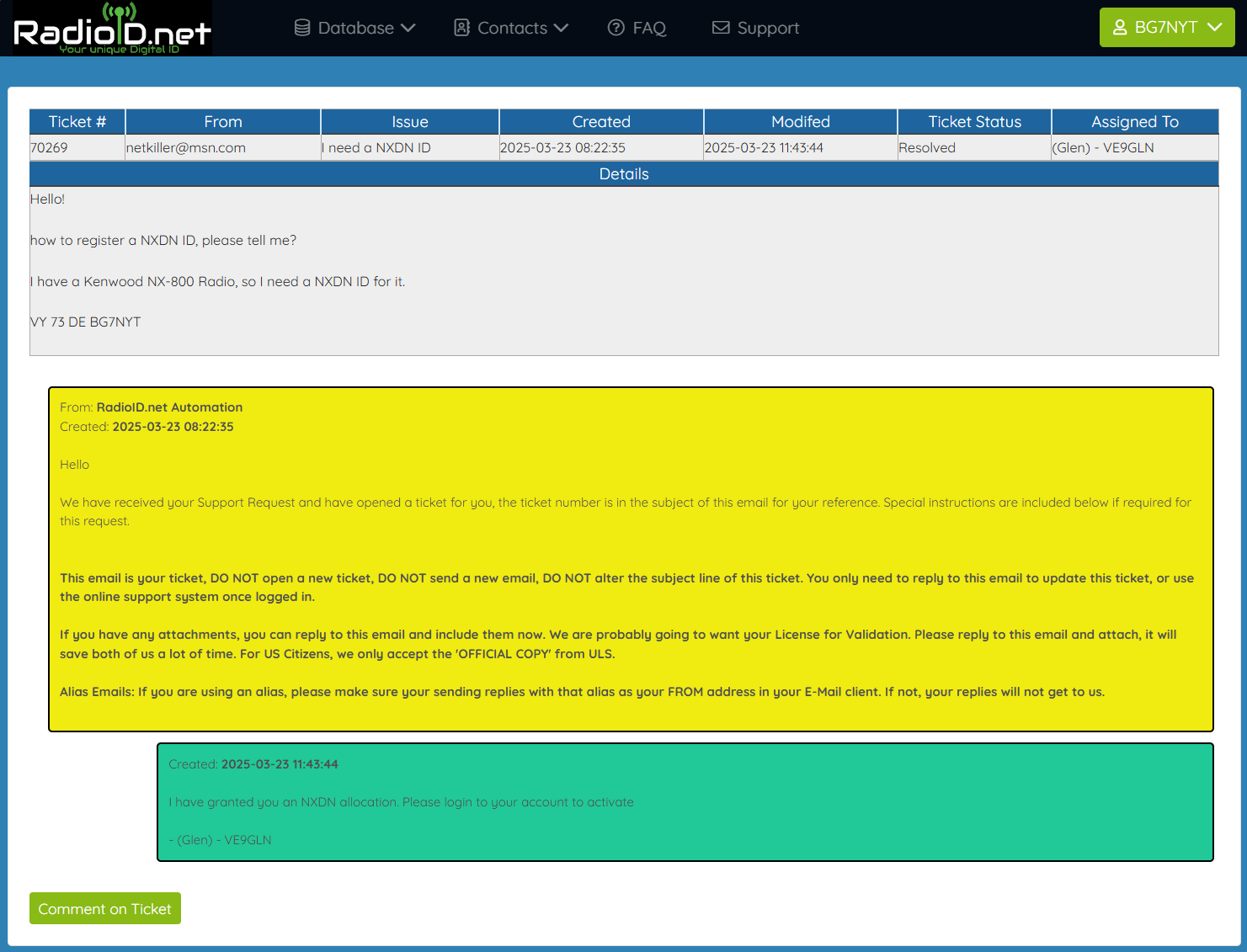Open the BG7NYT account dropdown arrow
The width and height of the screenshot is (1247, 952).
tap(1214, 28)
